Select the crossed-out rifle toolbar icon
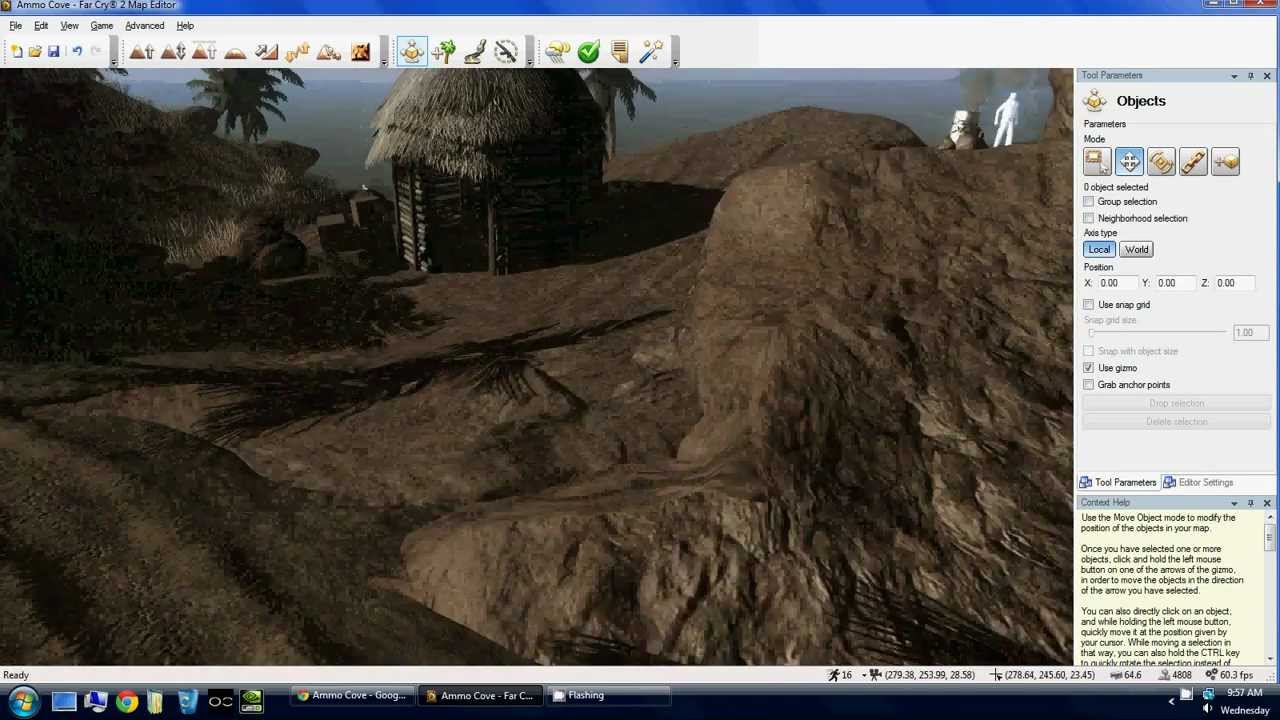The image size is (1280, 720). point(506,51)
